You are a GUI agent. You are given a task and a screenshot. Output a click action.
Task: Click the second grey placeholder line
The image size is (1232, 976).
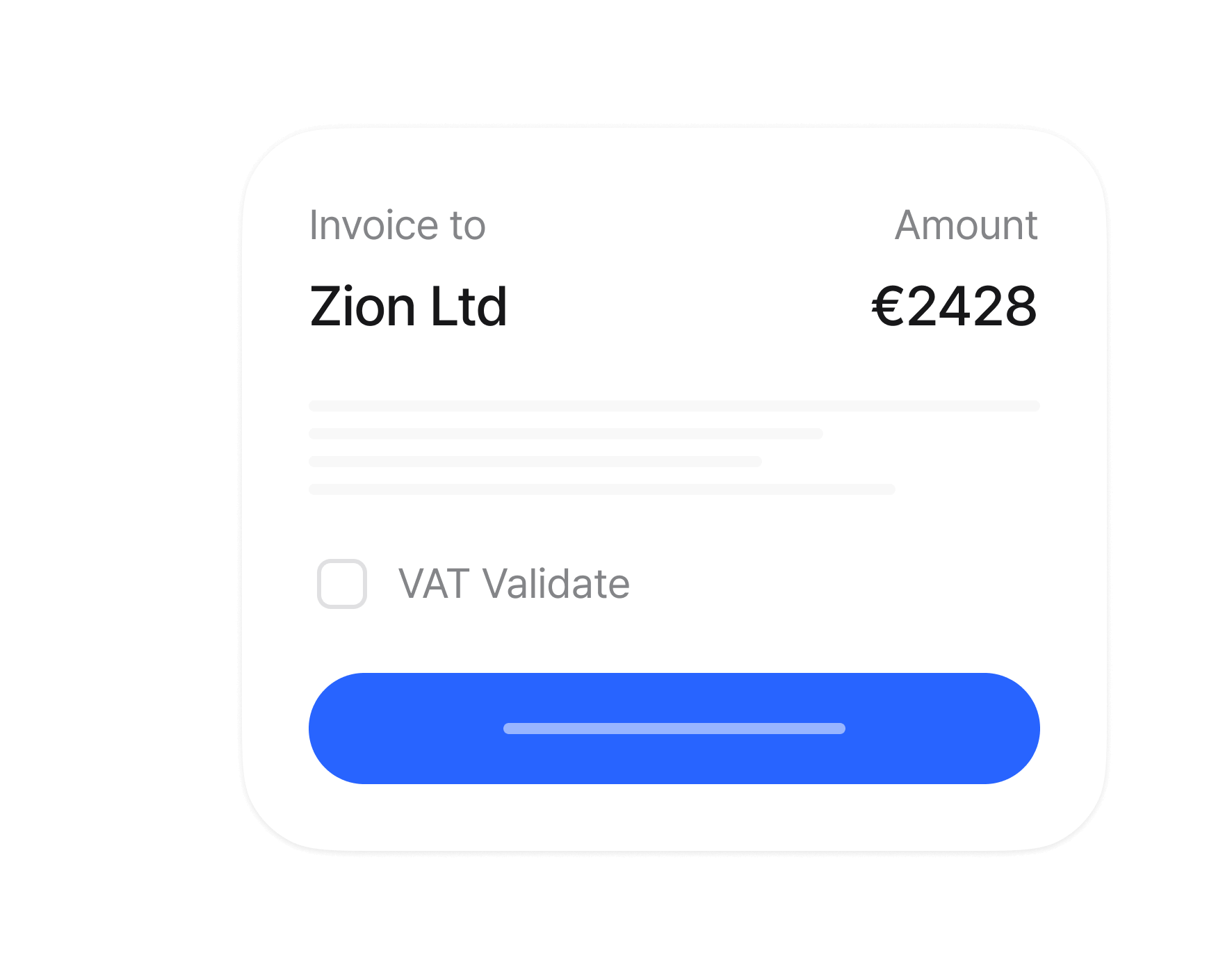pos(566,434)
